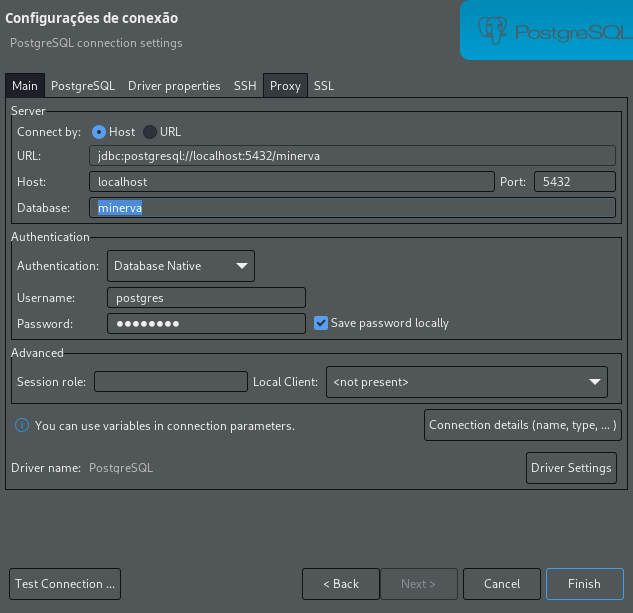Switch to the Main tab
Viewport: 633px width, 613px height.
pos(25,86)
